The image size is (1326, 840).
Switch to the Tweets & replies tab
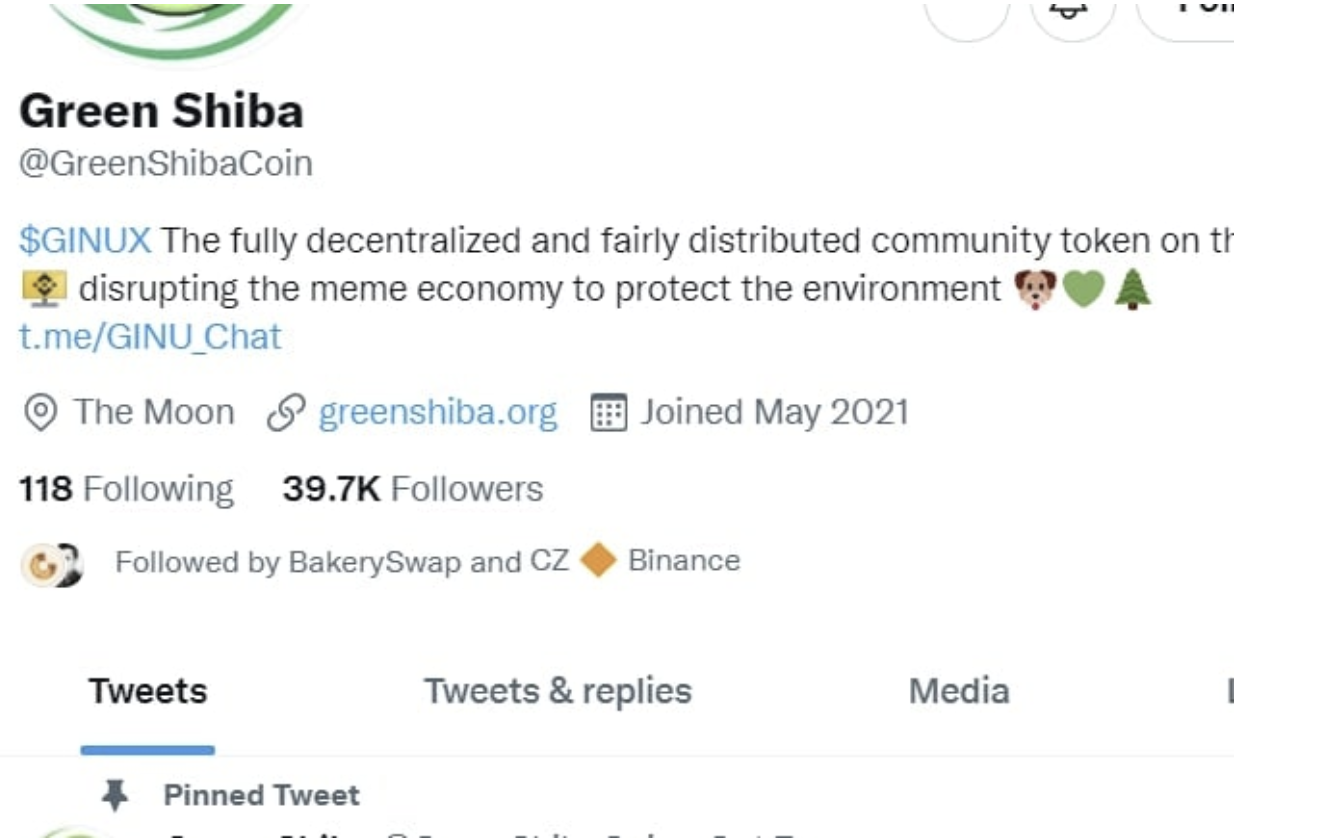[x=558, y=690]
